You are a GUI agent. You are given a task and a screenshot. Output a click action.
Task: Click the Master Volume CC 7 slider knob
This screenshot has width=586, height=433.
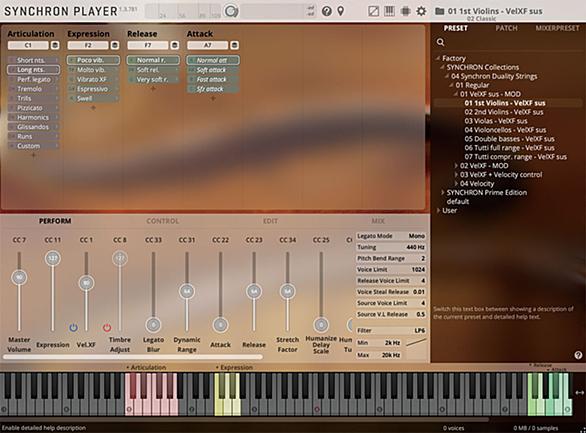[19, 278]
